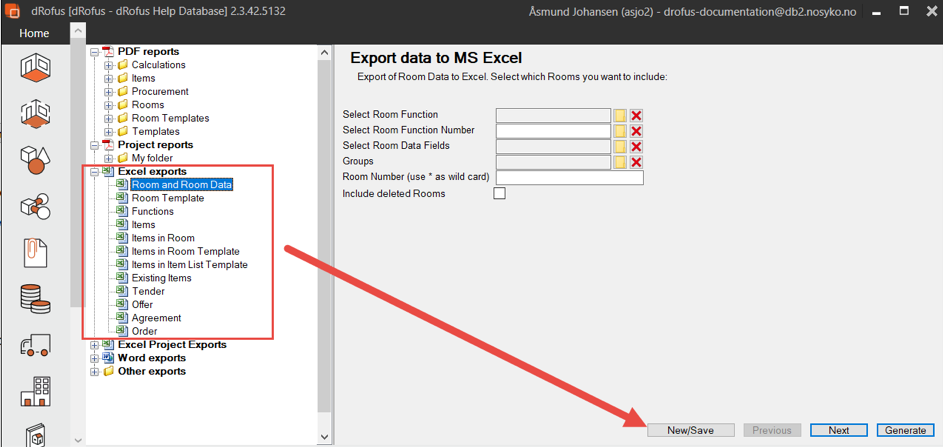
Task: Expand the Calculations folder
Action: [x=108, y=65]
